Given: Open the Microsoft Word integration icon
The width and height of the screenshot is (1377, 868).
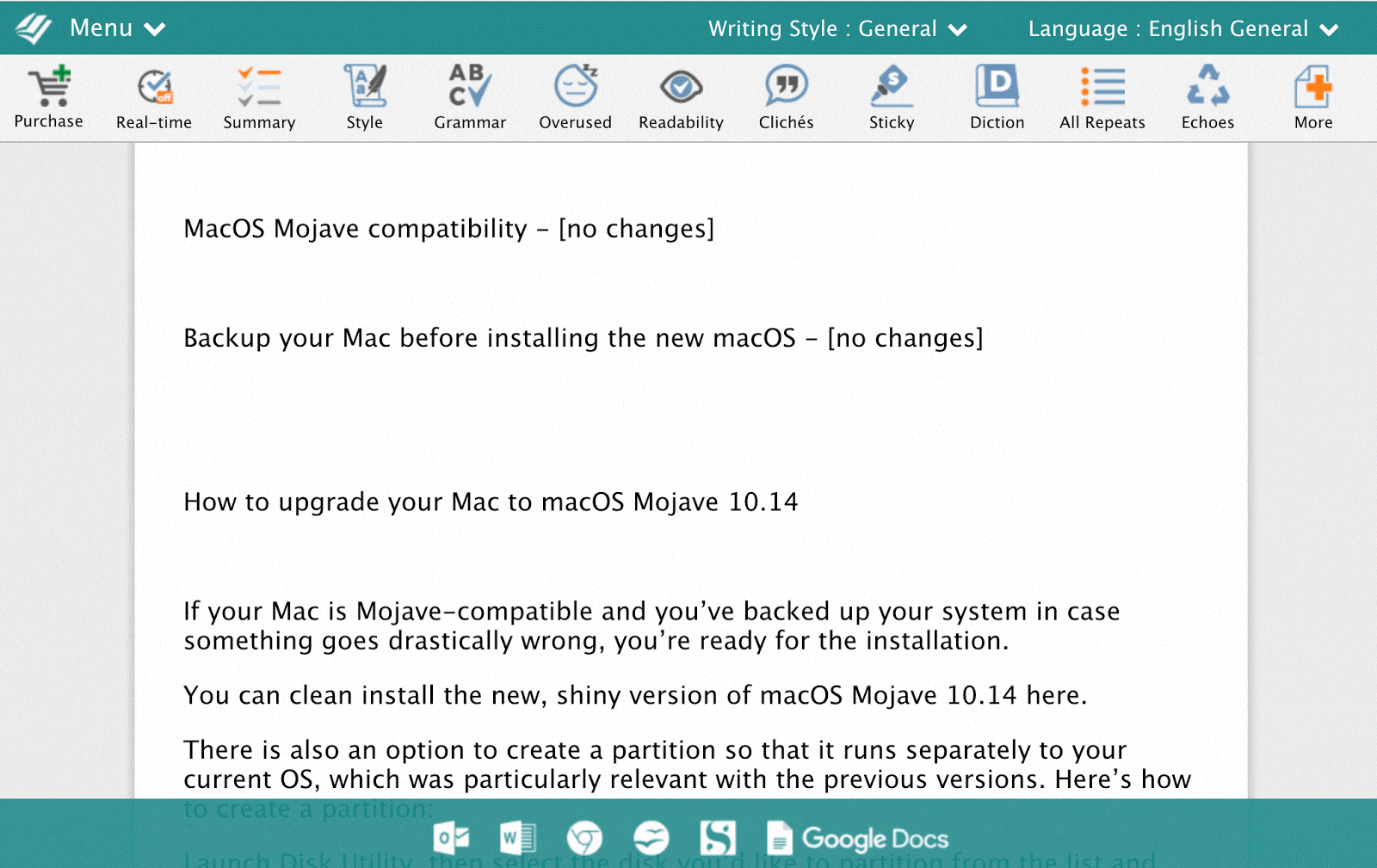Looking at the screenshot, I should [518, 837].
